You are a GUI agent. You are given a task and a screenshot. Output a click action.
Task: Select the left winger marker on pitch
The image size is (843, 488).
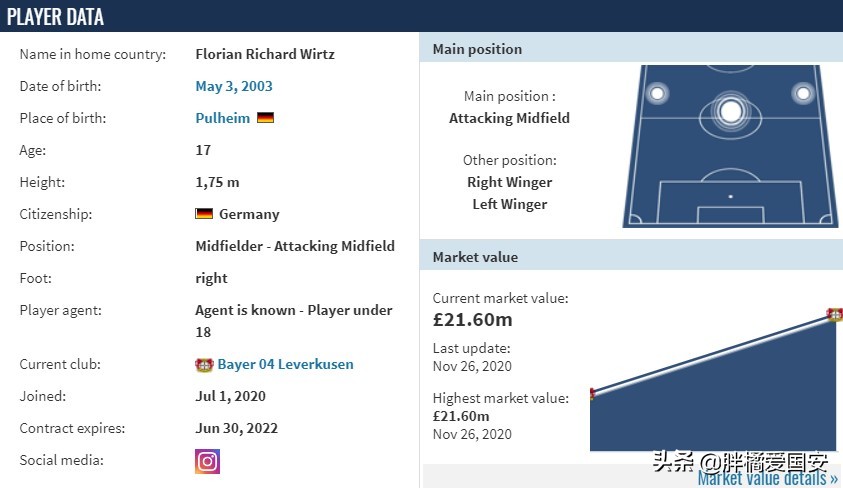click(657, 94)
